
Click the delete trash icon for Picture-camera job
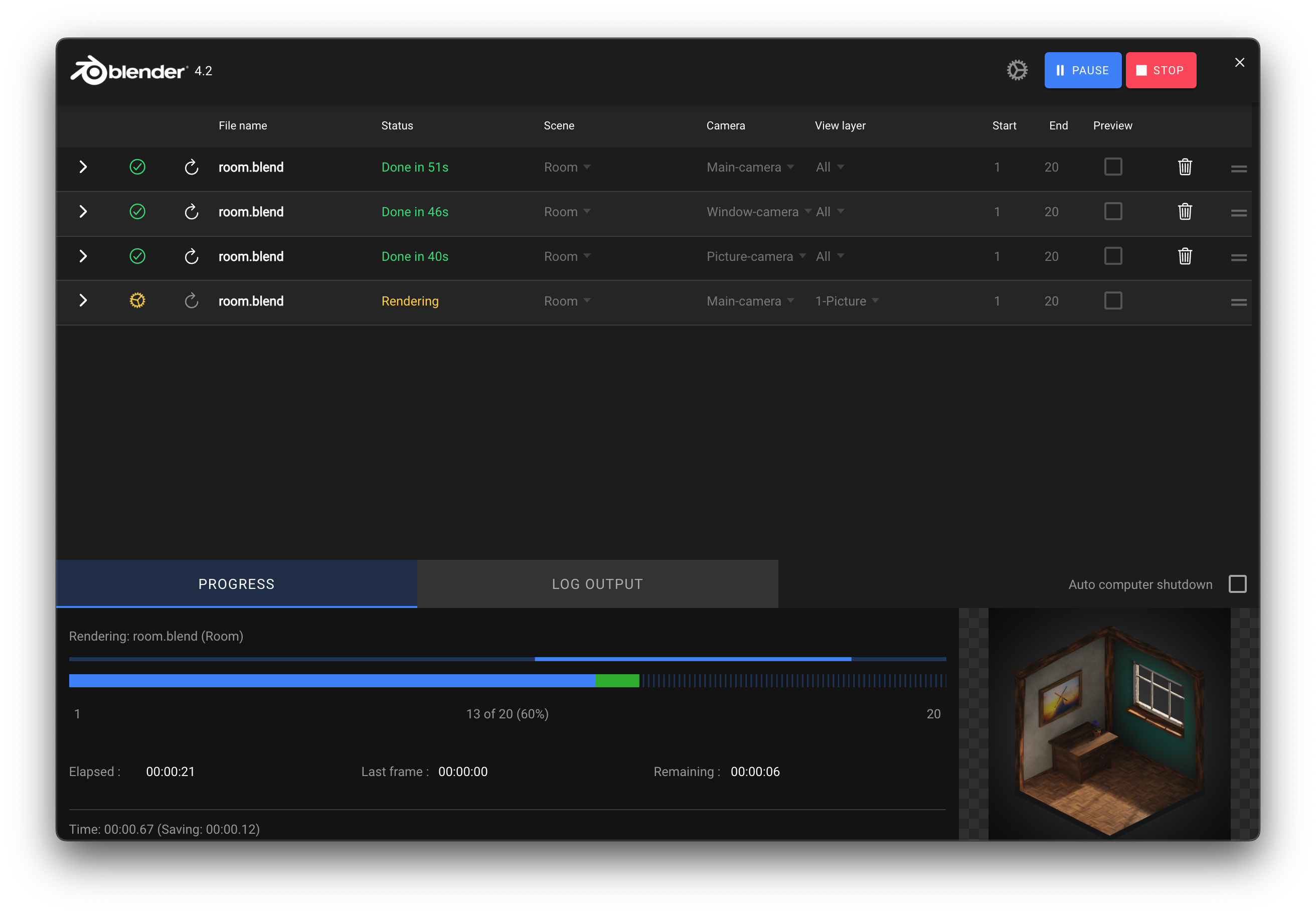1184,256
